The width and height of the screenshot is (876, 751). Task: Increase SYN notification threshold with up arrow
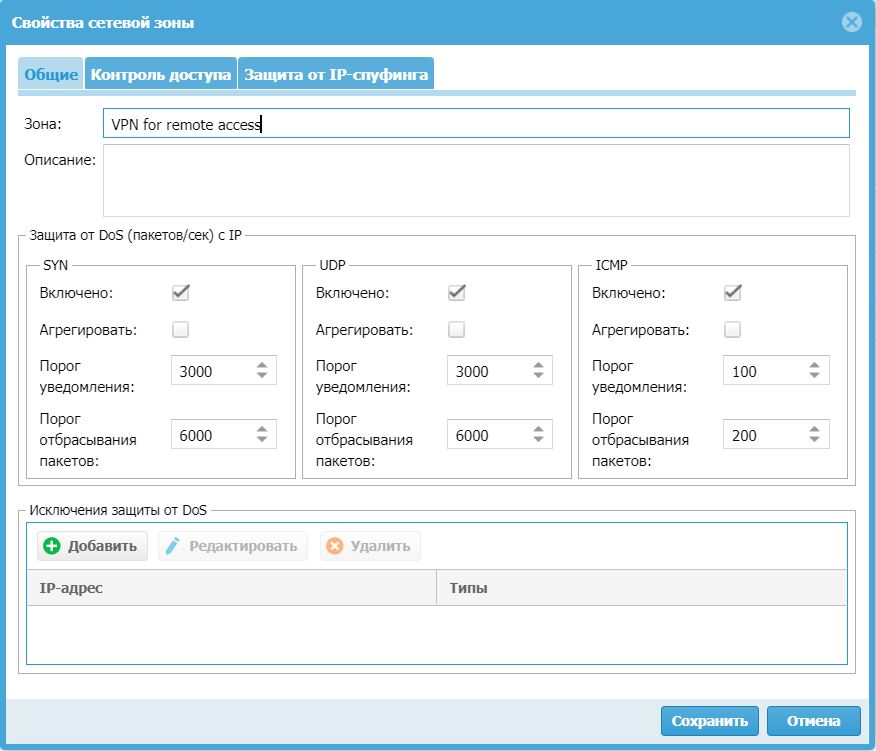tap(262, 365)
